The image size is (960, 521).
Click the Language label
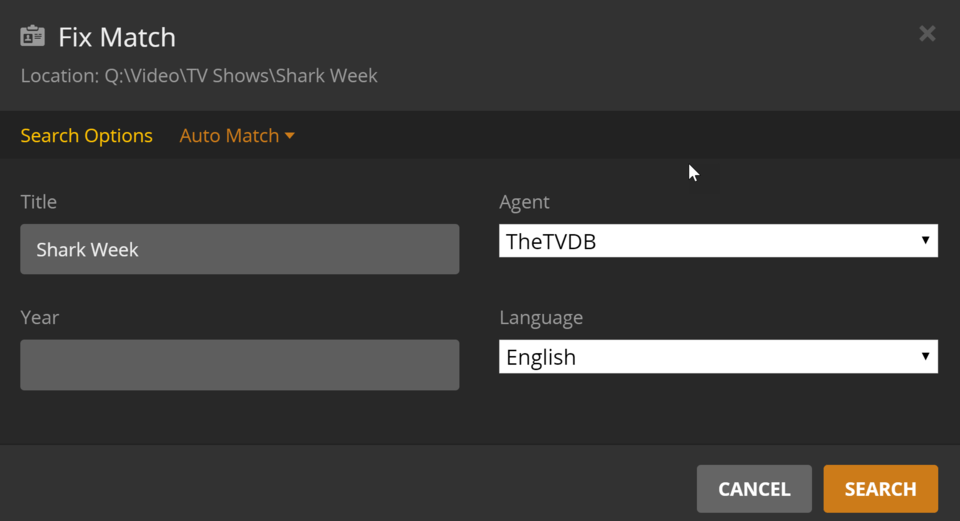[541, 318]
